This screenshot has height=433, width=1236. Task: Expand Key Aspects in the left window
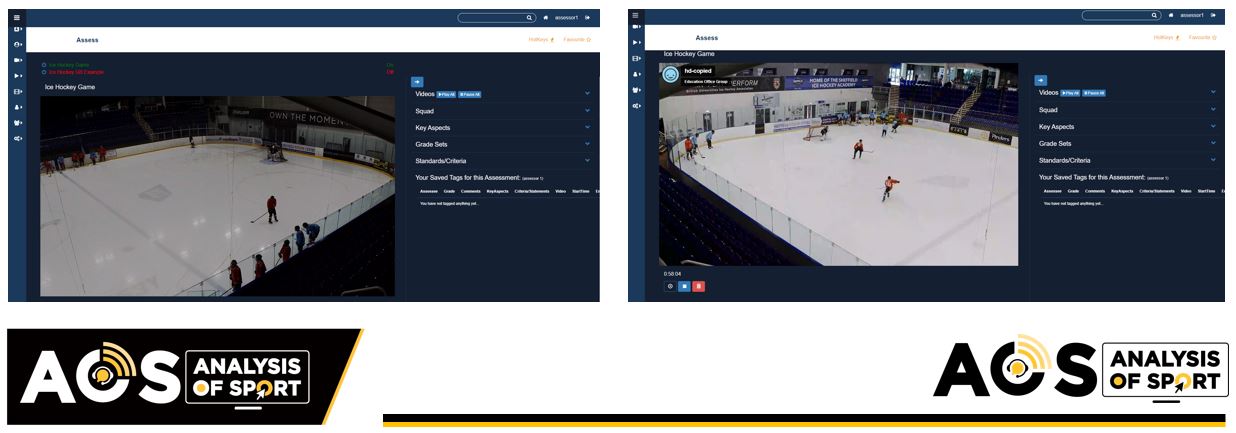tap(588, 127)
